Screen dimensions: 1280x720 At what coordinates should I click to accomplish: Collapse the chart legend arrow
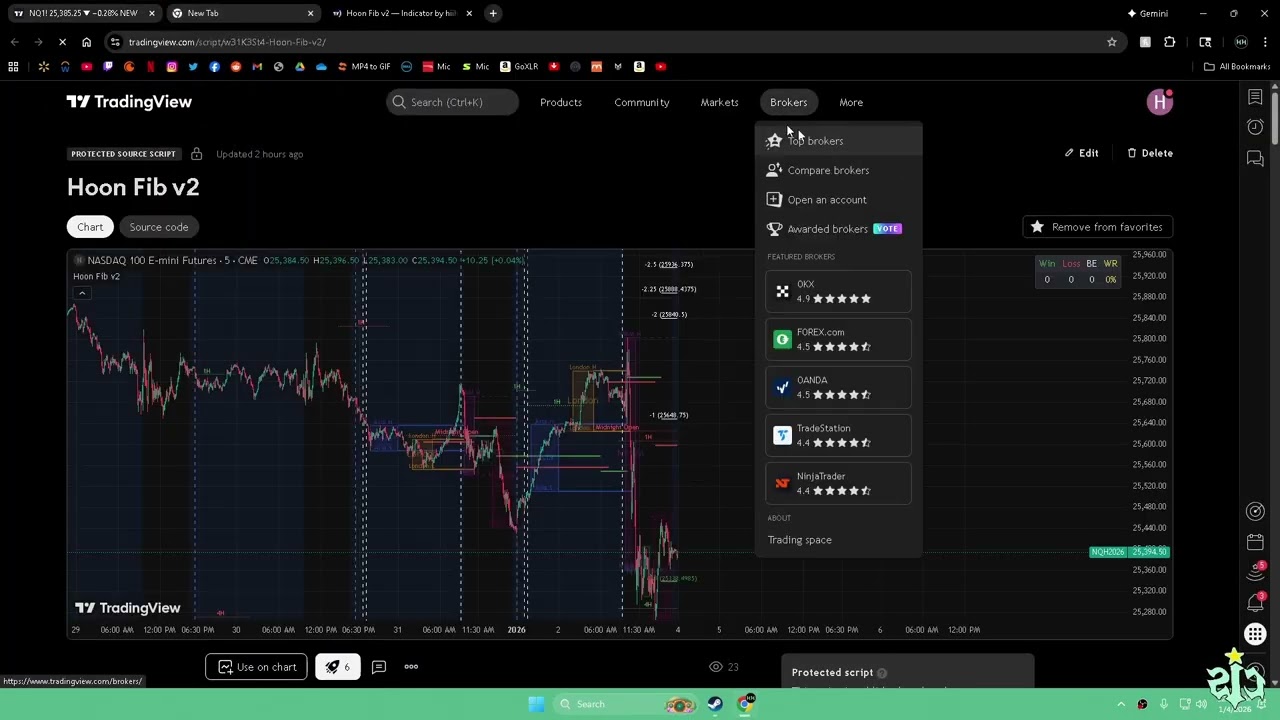pyautogui.click(x=82, y=293)
